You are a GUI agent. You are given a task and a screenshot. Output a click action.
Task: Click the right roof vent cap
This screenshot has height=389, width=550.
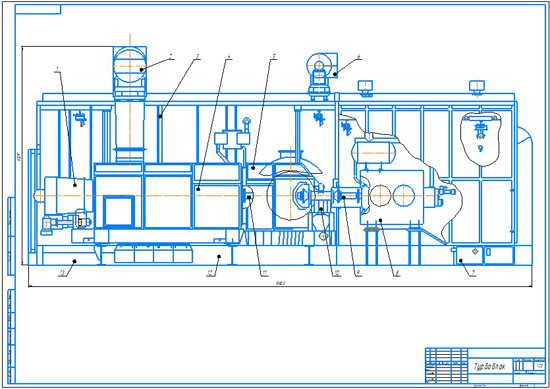477,87
